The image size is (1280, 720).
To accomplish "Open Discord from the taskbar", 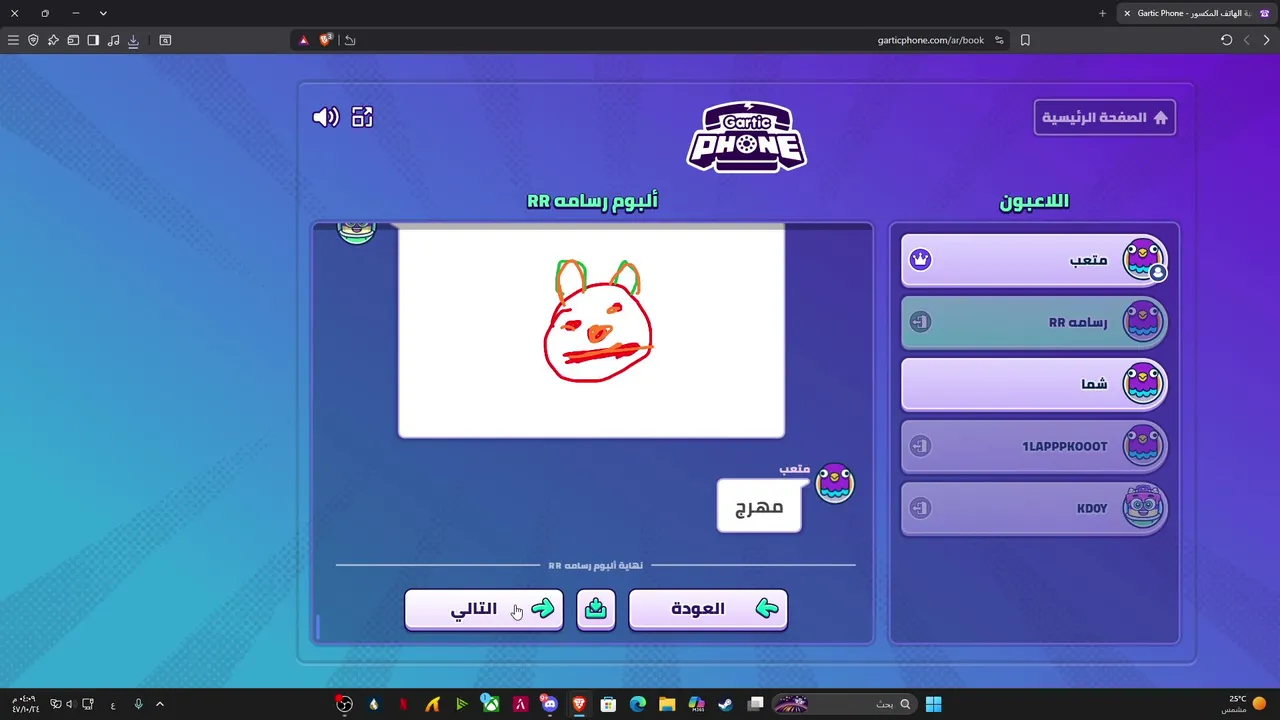I will click(549, 704).
